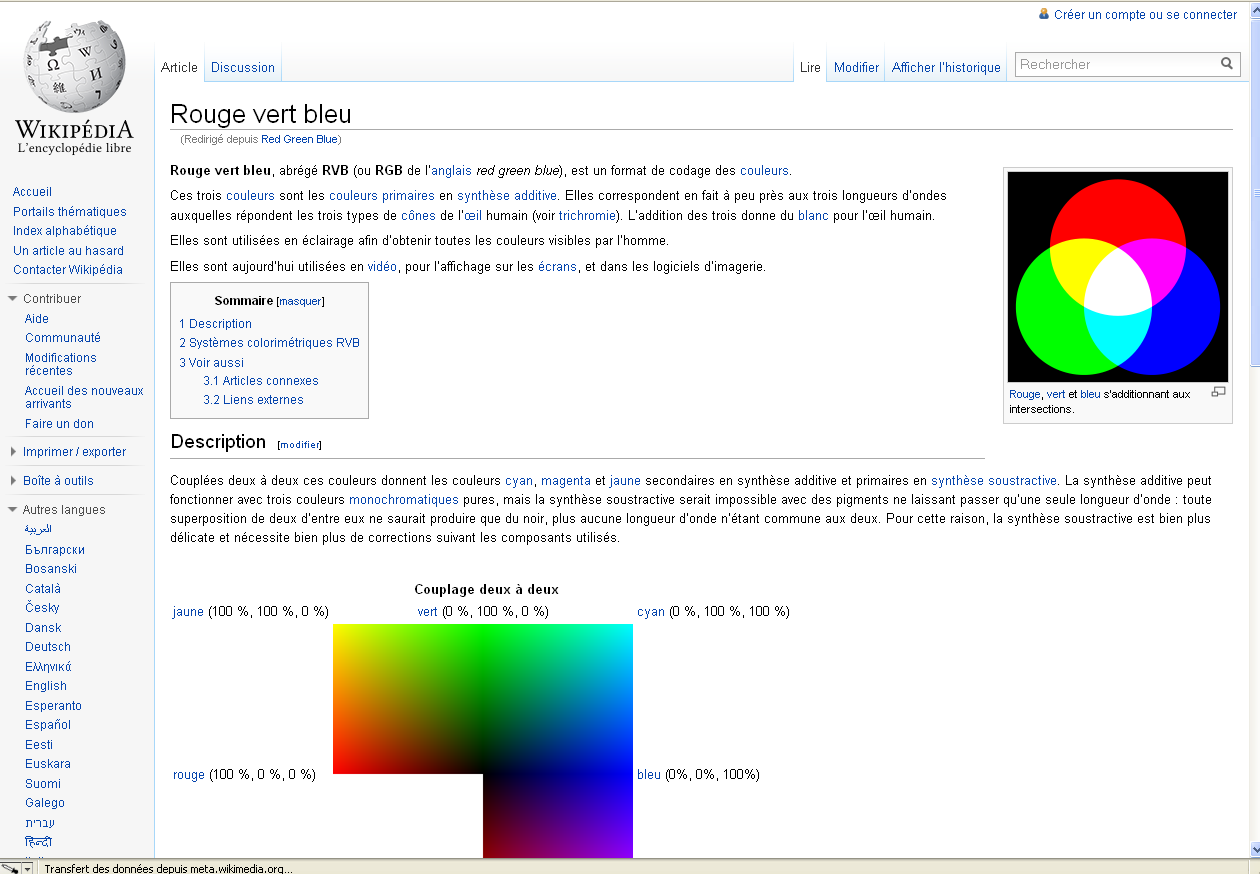
Task: Follow the trichromie link
Action: (x=588, y=216)
